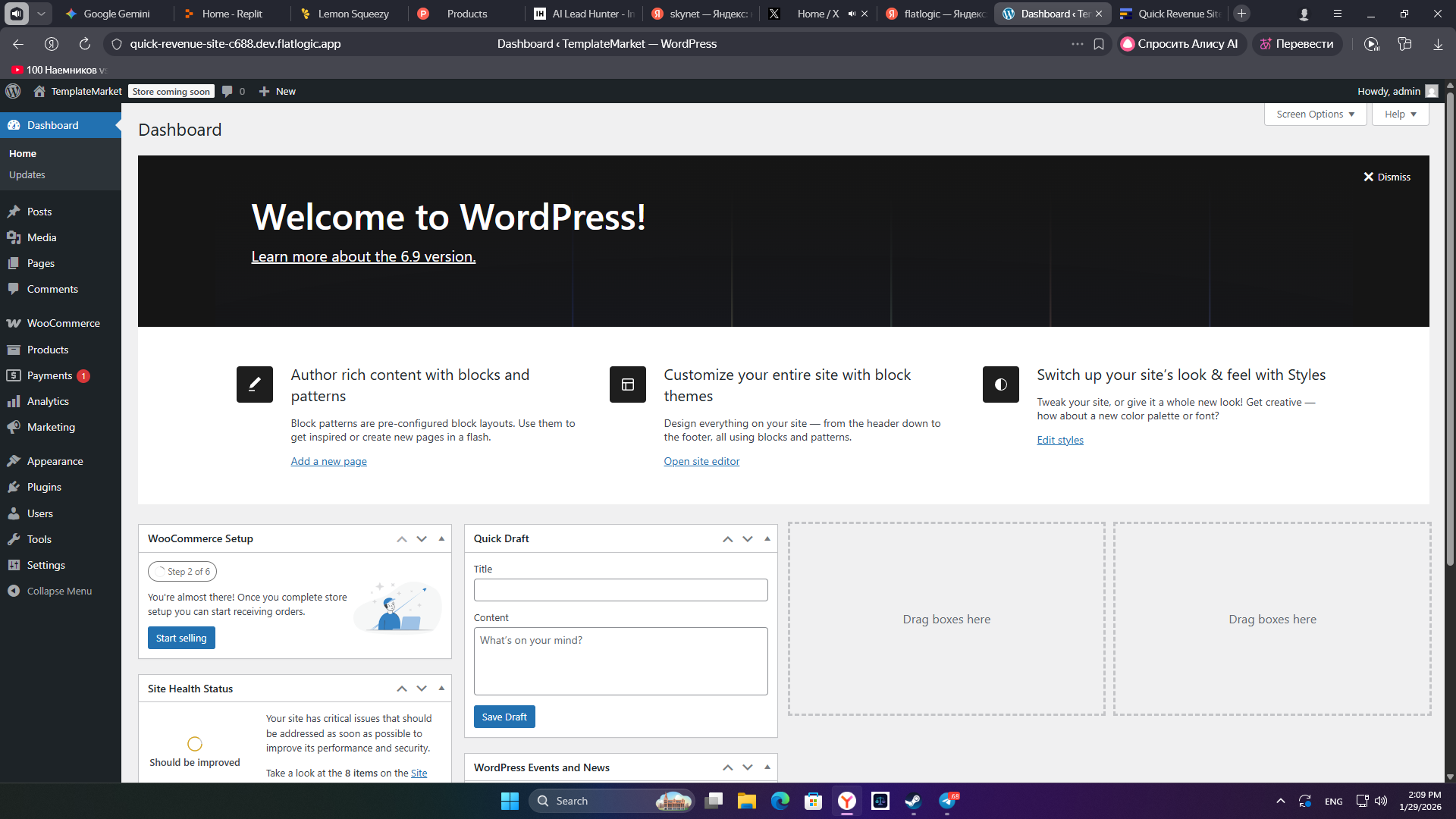Image resolution: width=1456 pixels, height=819 pixels.
Task: Click the WordPress logo in the admin bar
Action: click(13, 91)
